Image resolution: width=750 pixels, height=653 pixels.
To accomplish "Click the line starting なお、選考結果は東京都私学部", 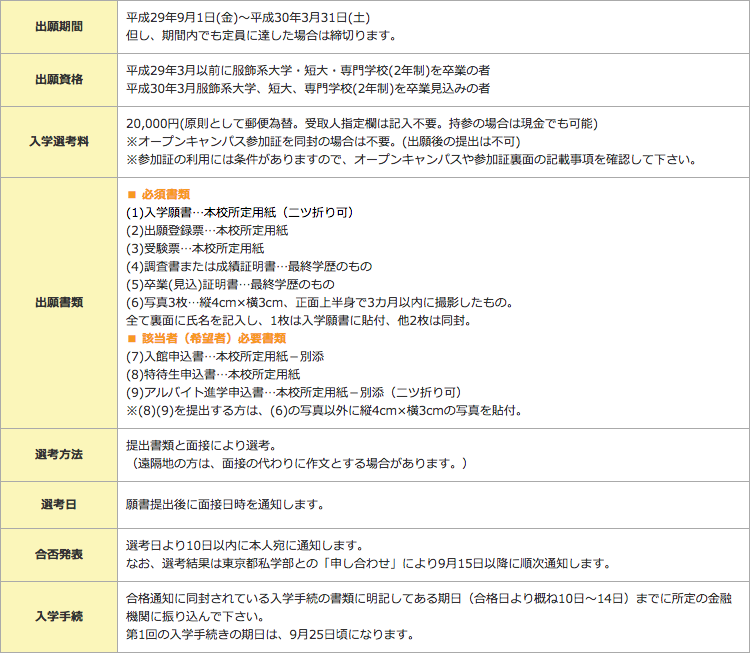I will pyautogui.click(x=369, y=564).
